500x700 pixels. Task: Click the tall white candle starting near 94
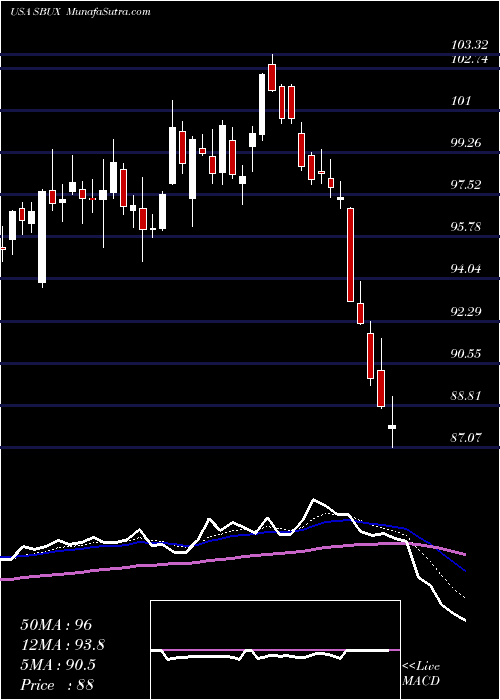(x=42, y=237)
